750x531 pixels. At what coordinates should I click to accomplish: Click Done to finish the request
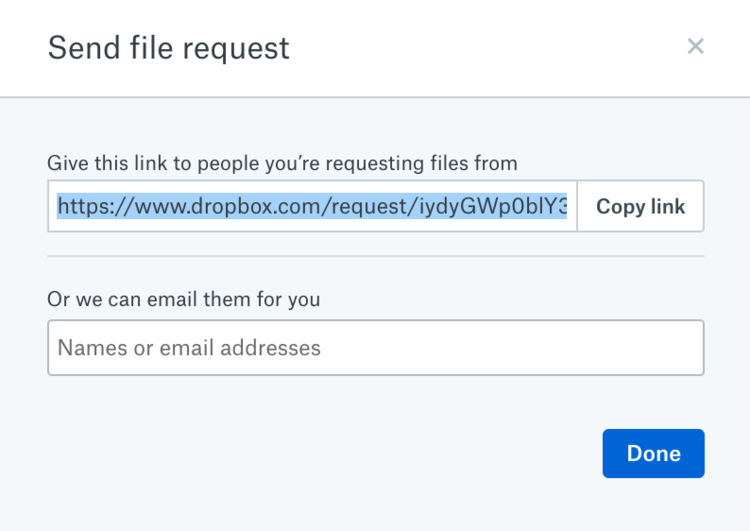(653, 453)
